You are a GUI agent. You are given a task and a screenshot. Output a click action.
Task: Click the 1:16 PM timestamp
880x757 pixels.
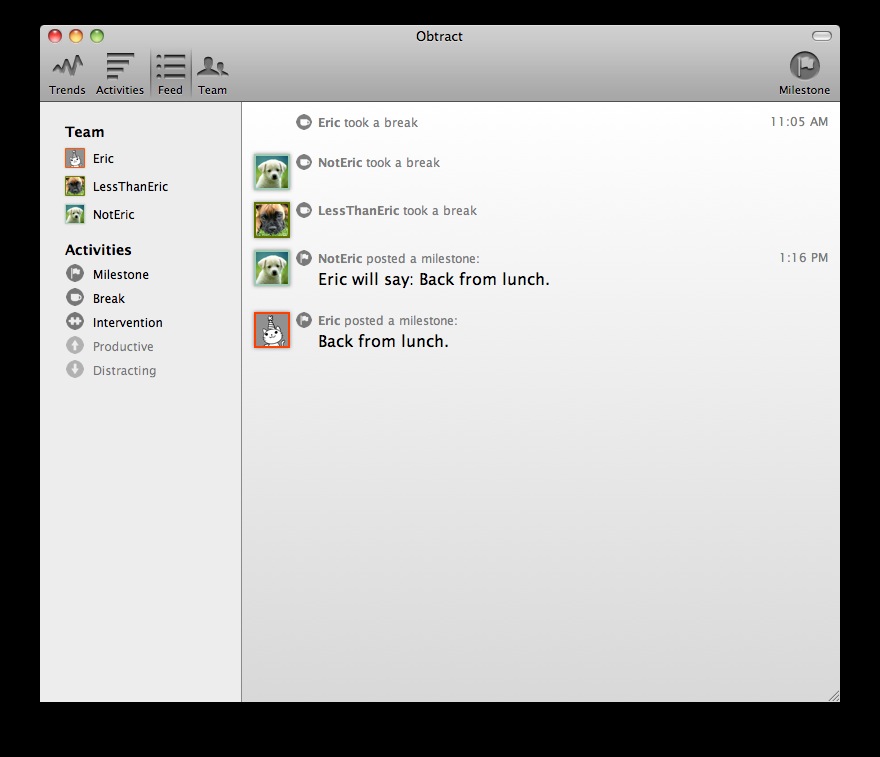(803, 258)
